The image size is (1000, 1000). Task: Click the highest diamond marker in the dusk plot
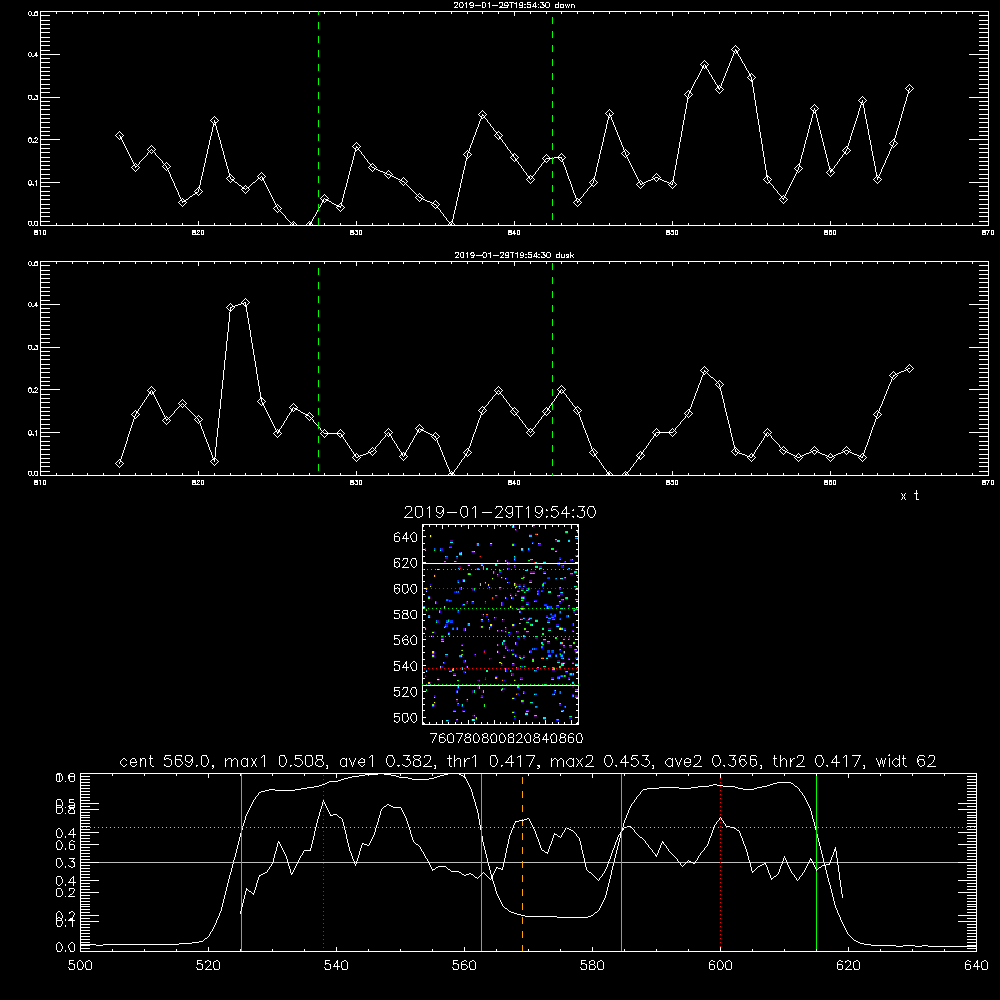pos(246,303)
